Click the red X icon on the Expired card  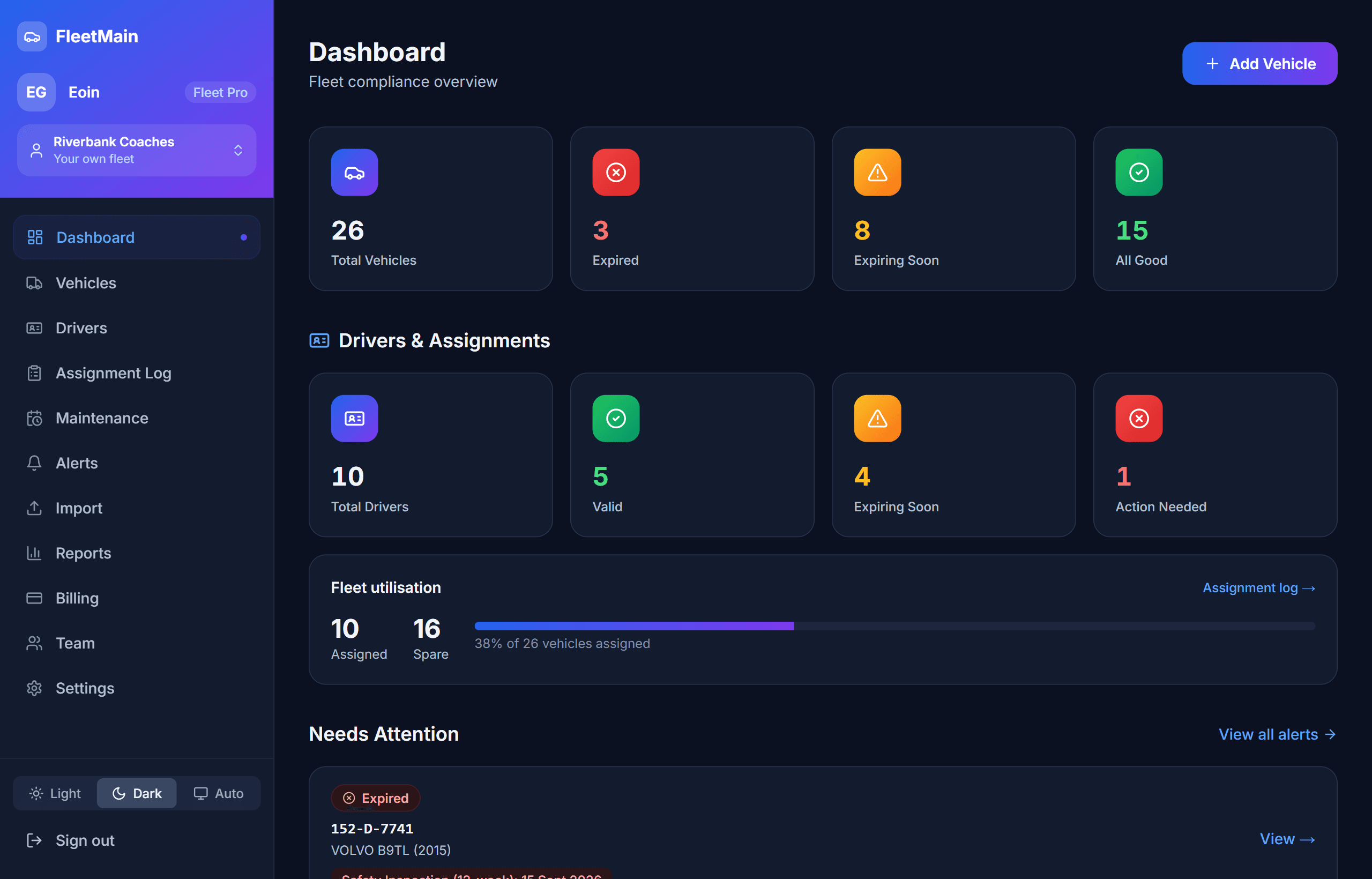616,173
